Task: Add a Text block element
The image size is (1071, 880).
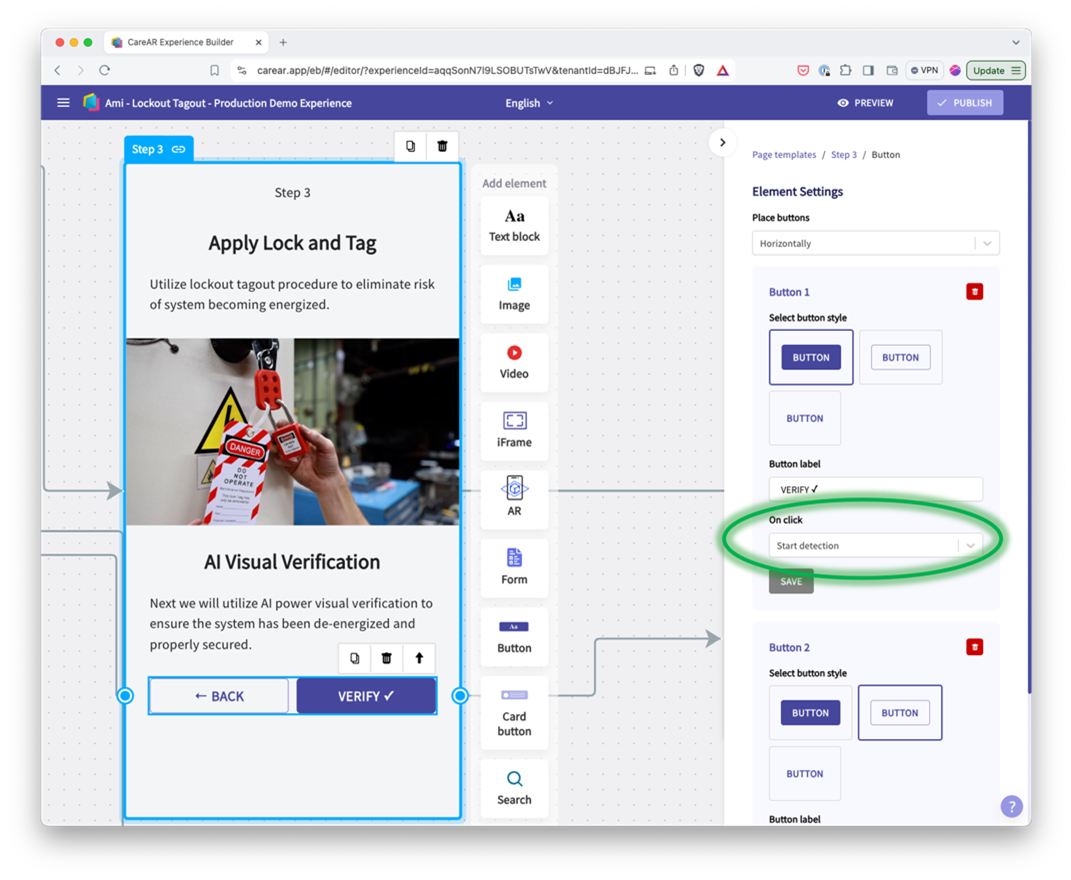Action: [514, 225]
